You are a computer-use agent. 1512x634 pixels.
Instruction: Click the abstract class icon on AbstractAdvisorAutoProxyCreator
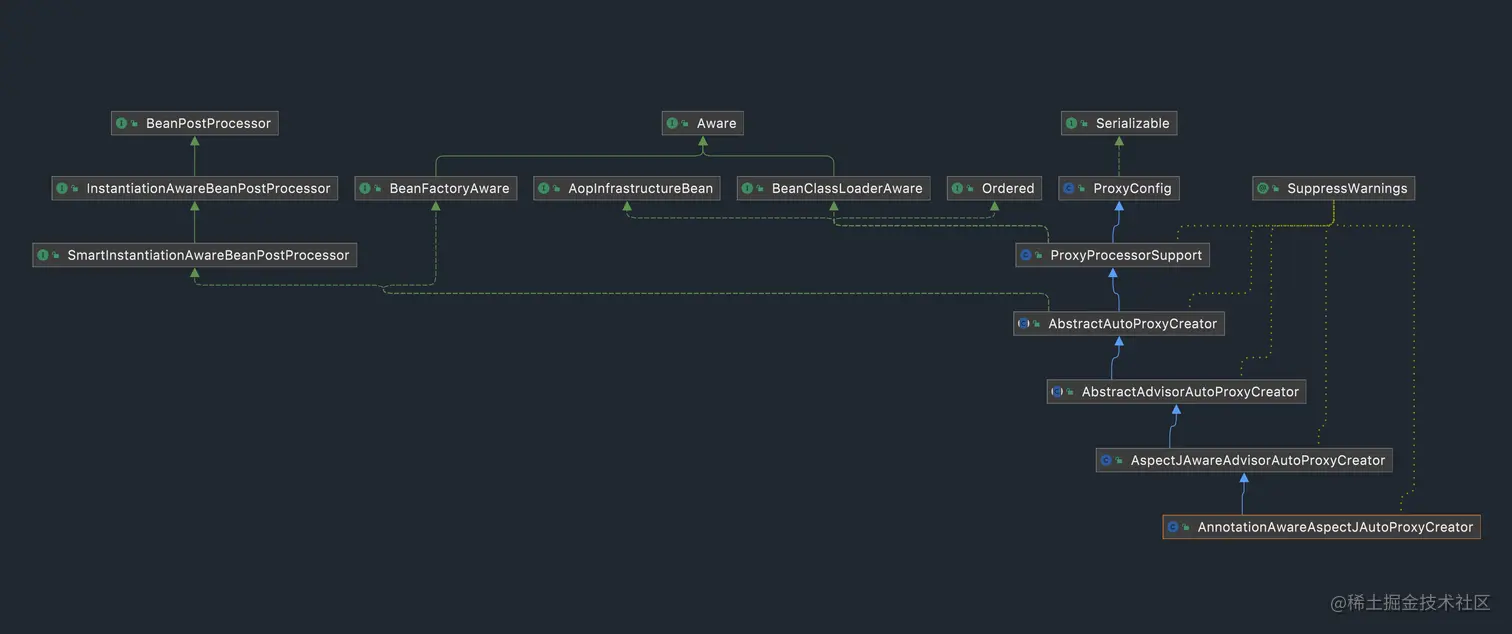point(1058,392)
